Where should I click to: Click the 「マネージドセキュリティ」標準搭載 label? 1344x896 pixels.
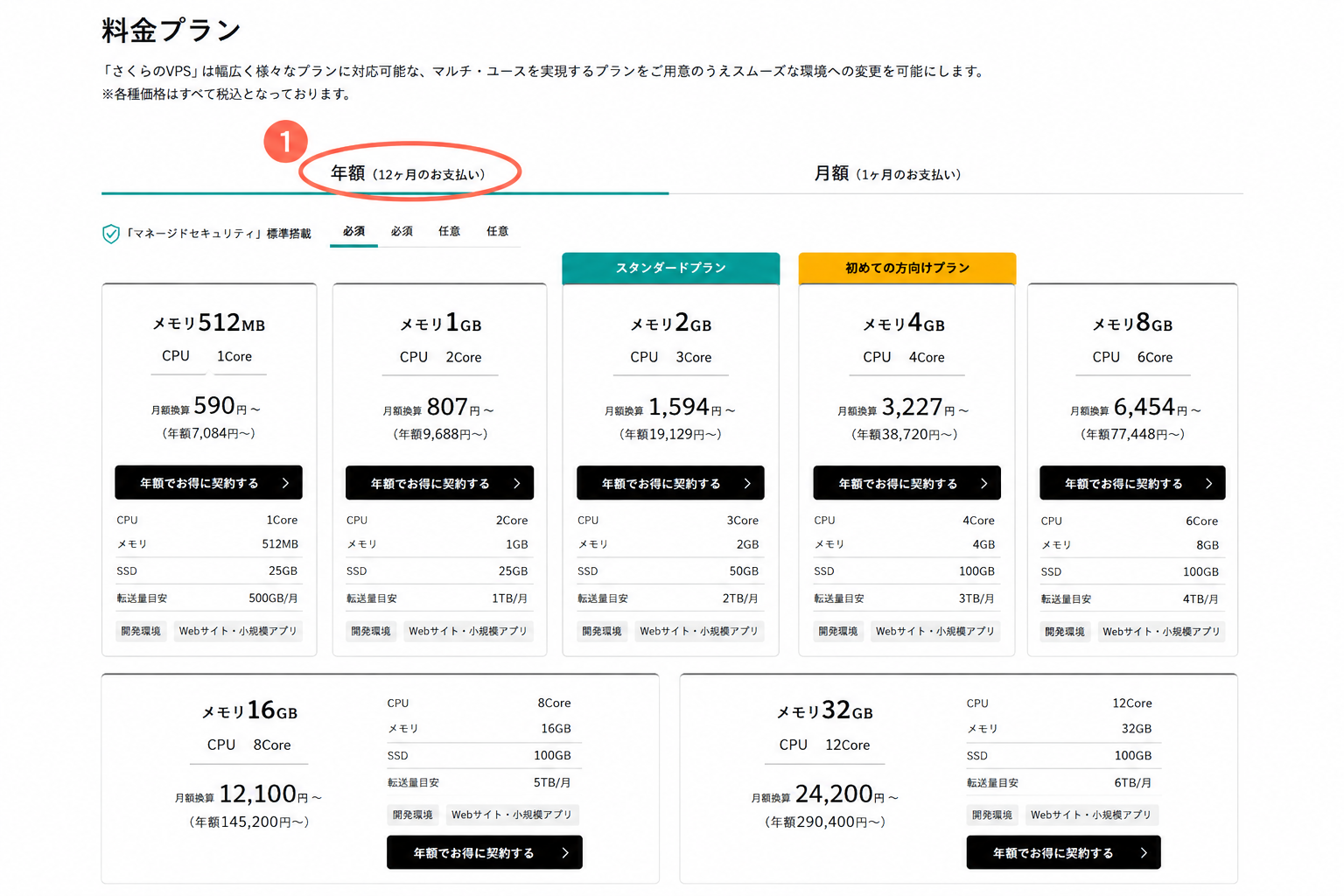tap(219, 234)
